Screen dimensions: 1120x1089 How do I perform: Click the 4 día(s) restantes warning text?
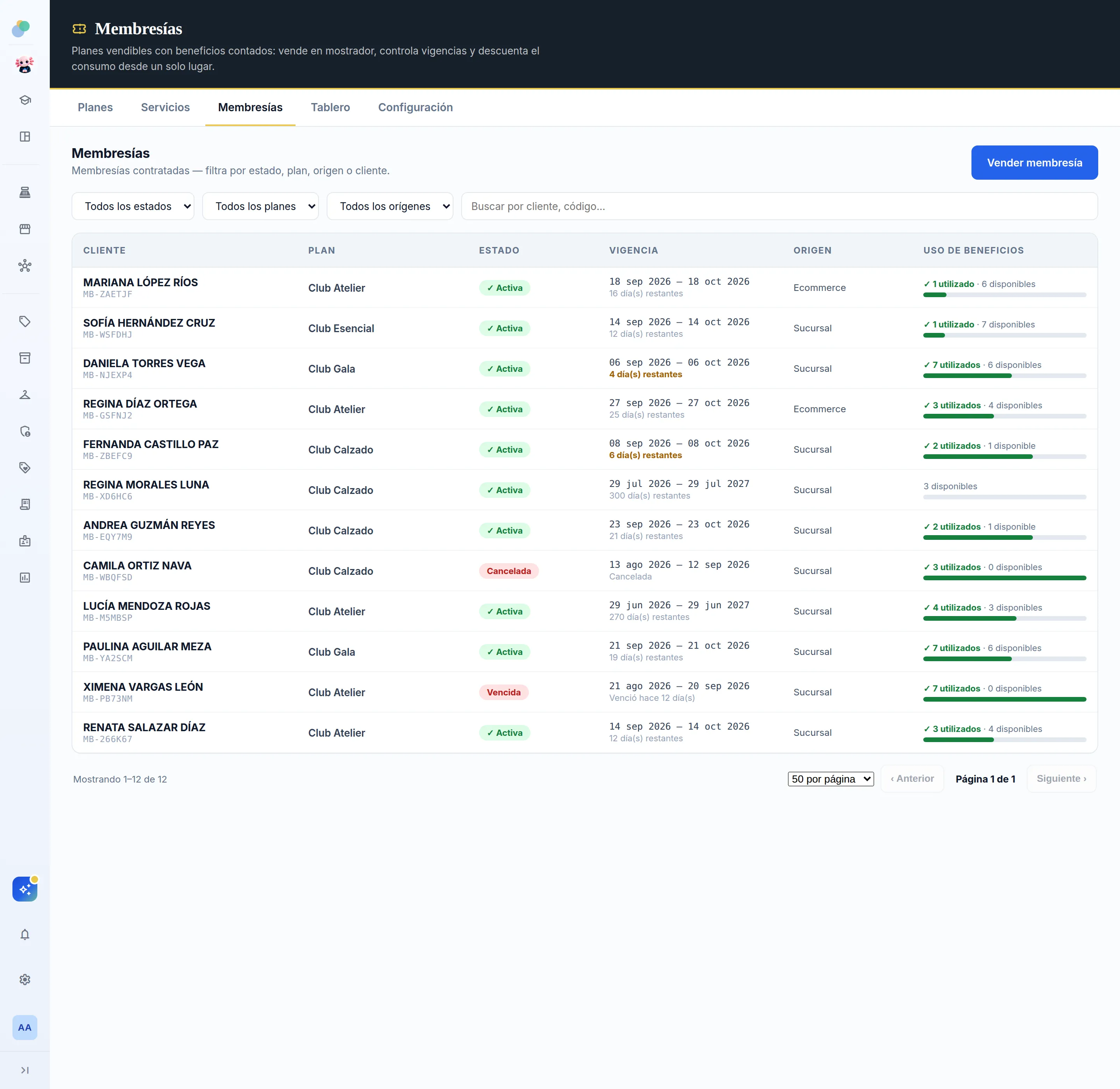pos(645,375)
